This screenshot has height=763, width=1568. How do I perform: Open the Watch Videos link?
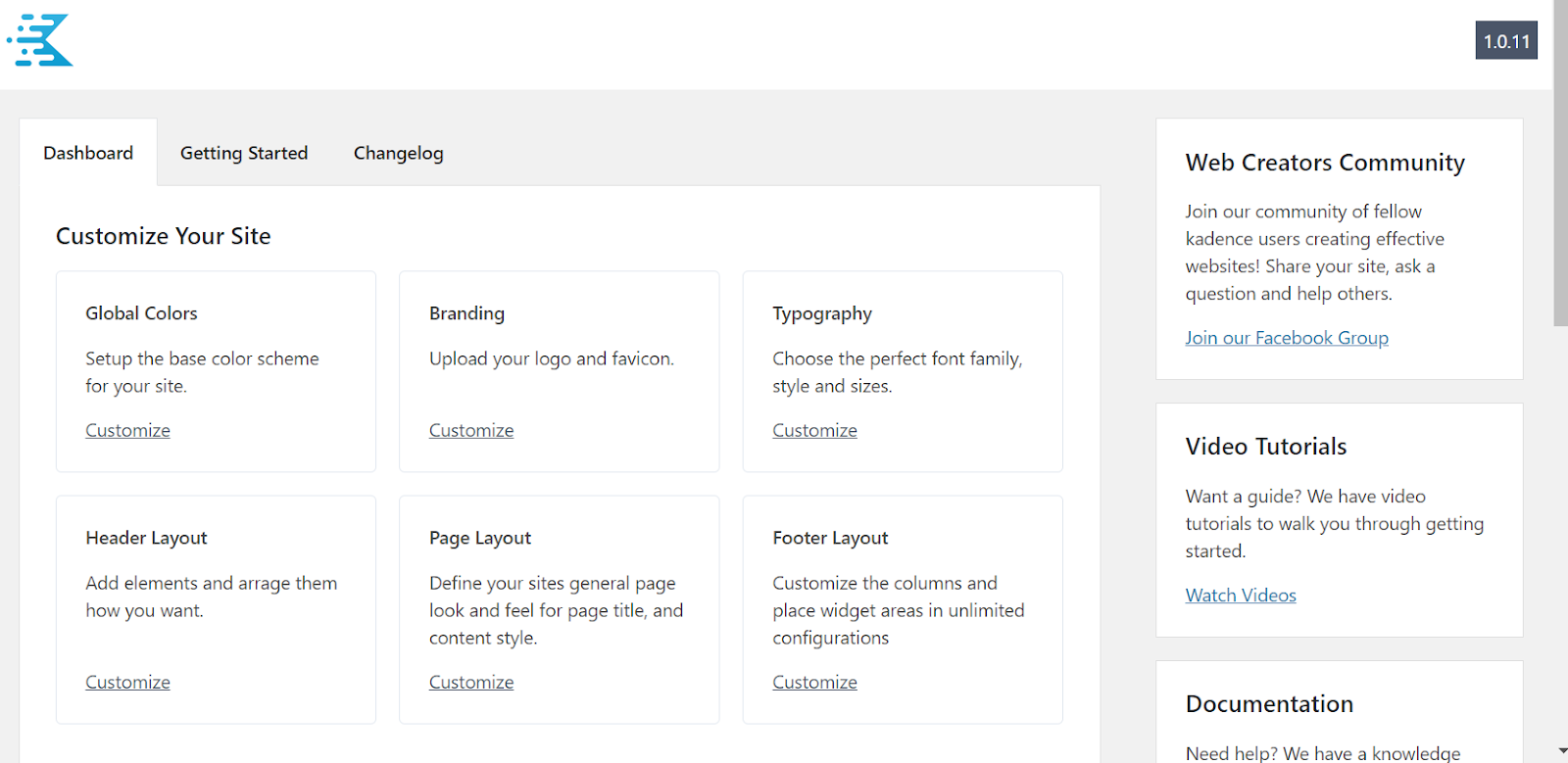coord(1240,596)
